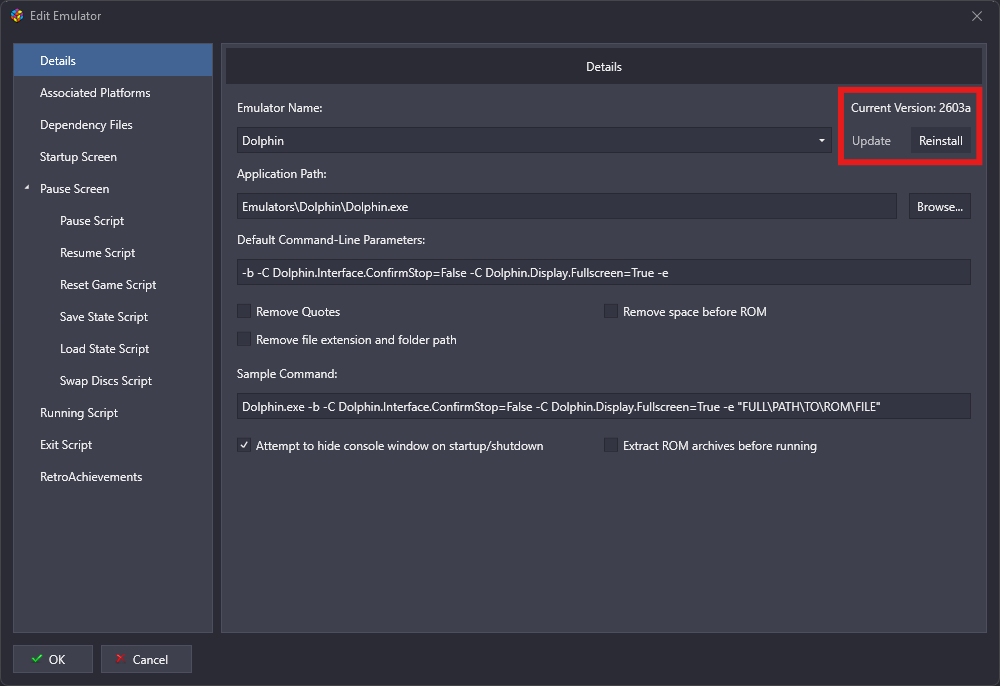Click the Application Path: label

(281, 173)
